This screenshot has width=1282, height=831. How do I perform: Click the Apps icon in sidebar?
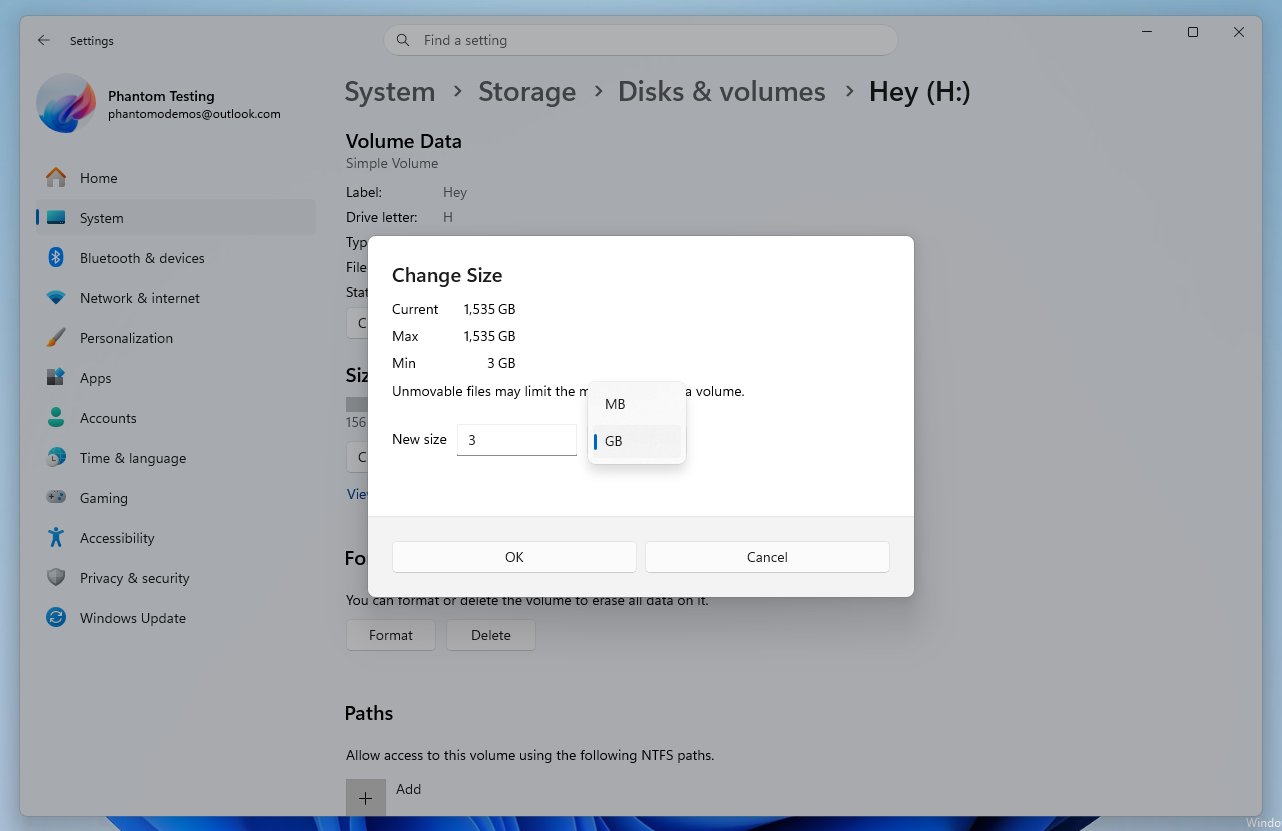[56, 378]
